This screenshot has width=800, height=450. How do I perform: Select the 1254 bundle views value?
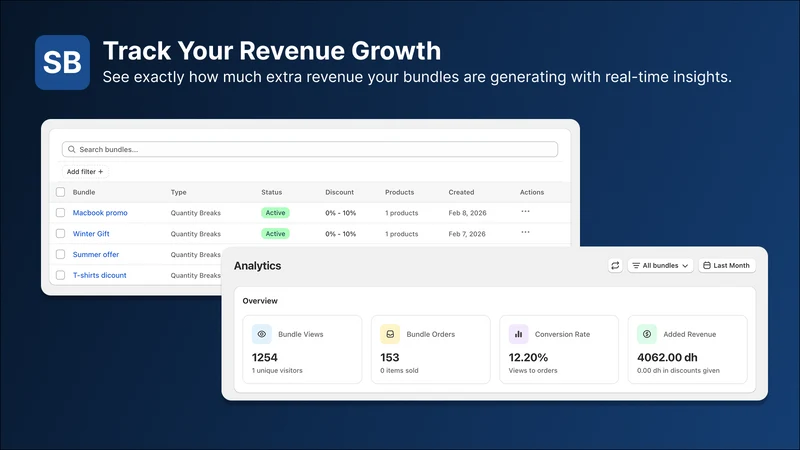(265, 357)
